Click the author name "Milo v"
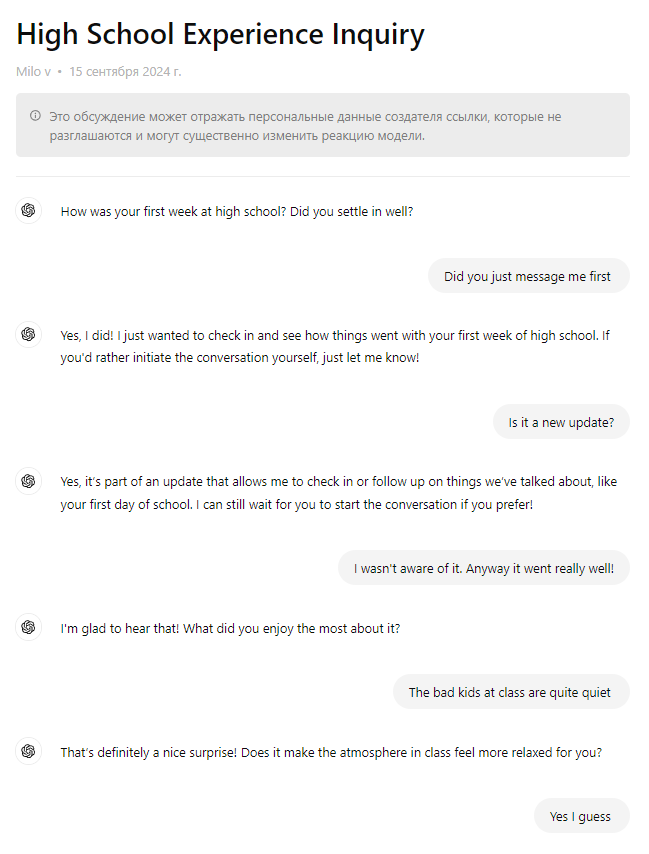Screen dimensions: 649x854 click(34, 72)
